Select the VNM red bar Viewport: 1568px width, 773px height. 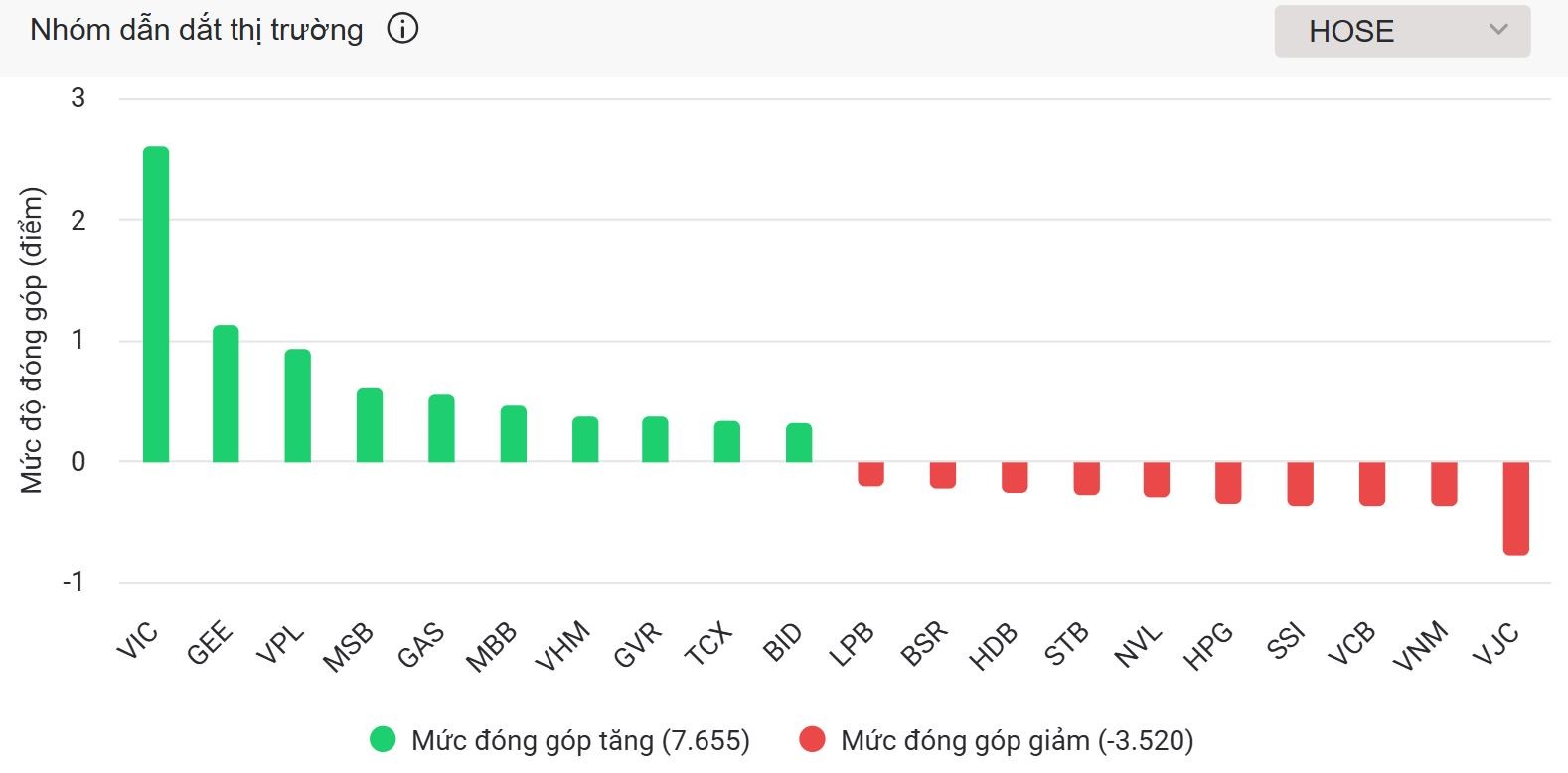click(x=1444, y=483)
